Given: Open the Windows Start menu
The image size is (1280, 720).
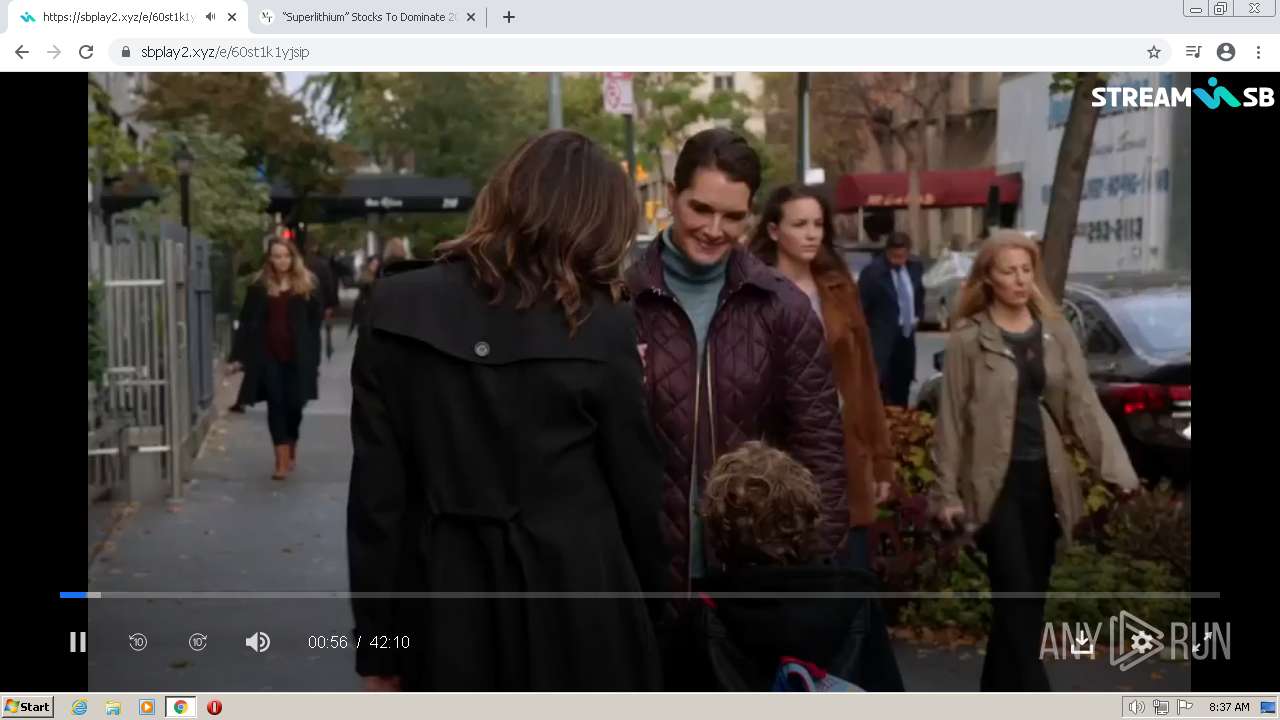Looking at the screenshot, I should [27, 707].
